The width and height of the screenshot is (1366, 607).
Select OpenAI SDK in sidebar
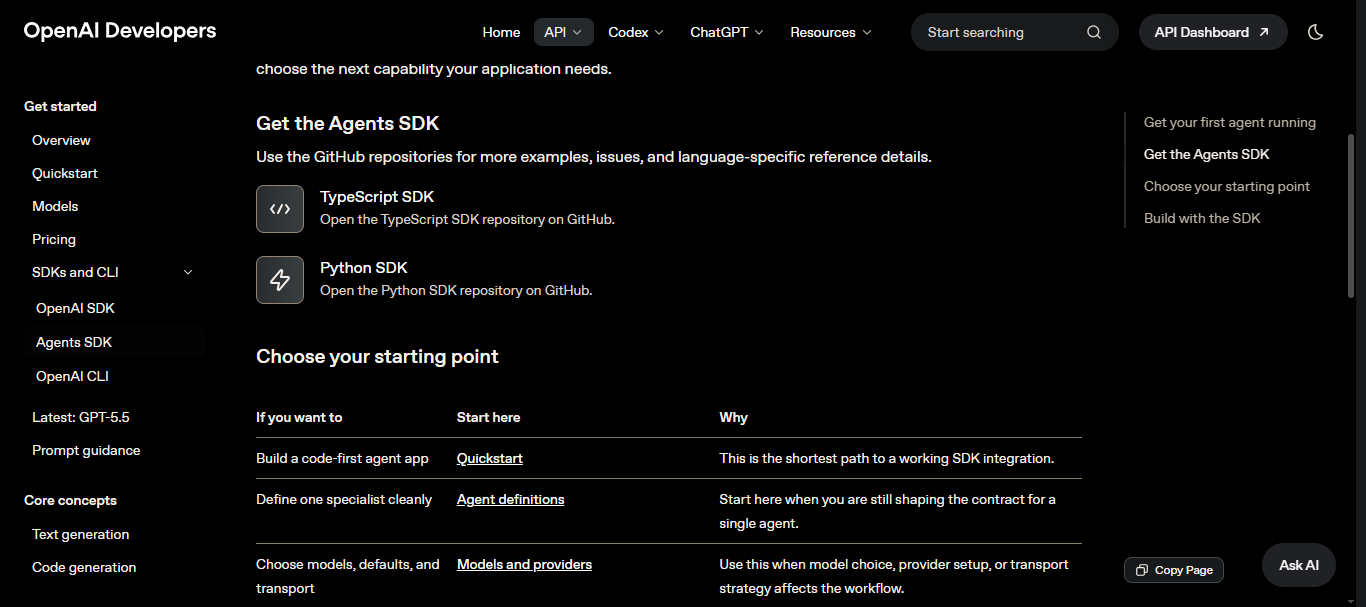(75, 308)
